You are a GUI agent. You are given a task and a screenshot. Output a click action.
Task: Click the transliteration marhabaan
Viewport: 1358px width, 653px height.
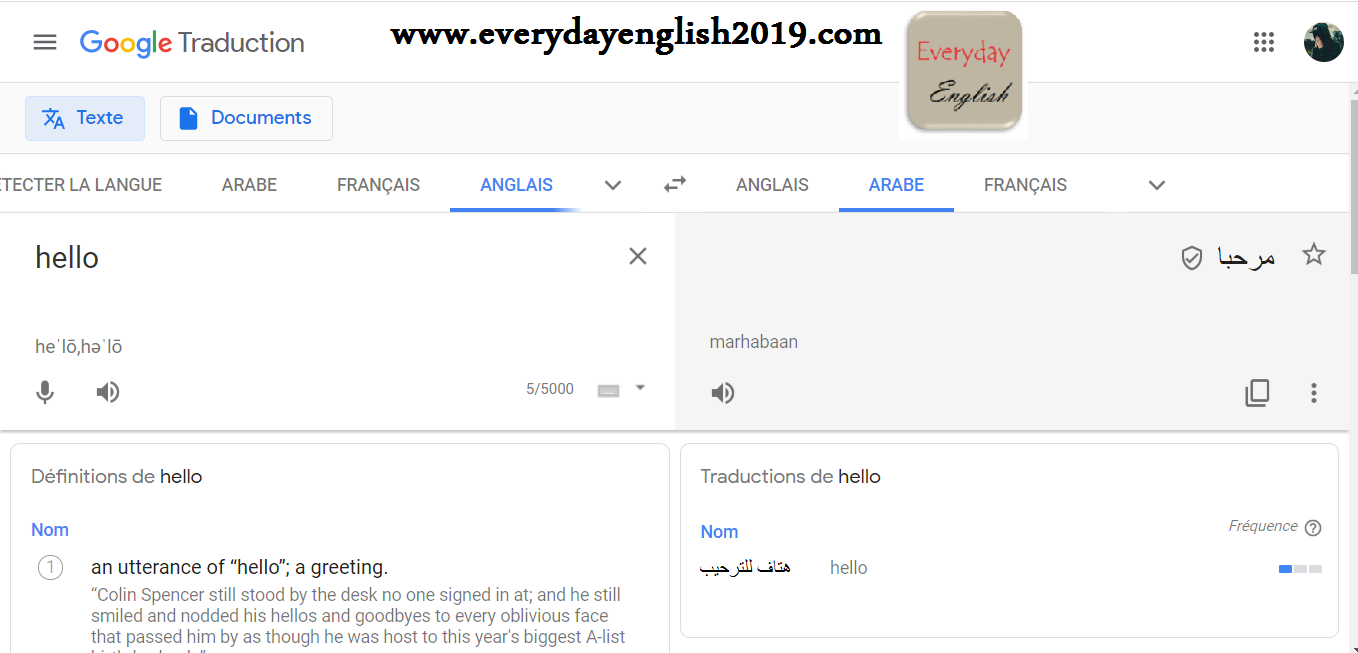(x=754, y=342)
